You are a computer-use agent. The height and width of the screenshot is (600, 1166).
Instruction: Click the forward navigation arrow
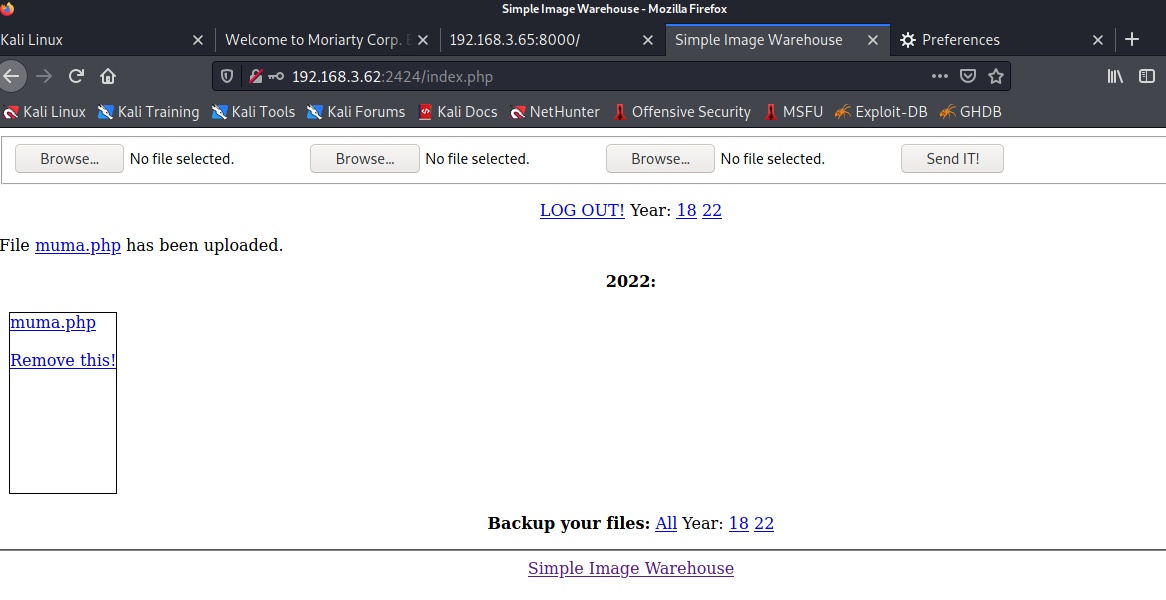44,76
